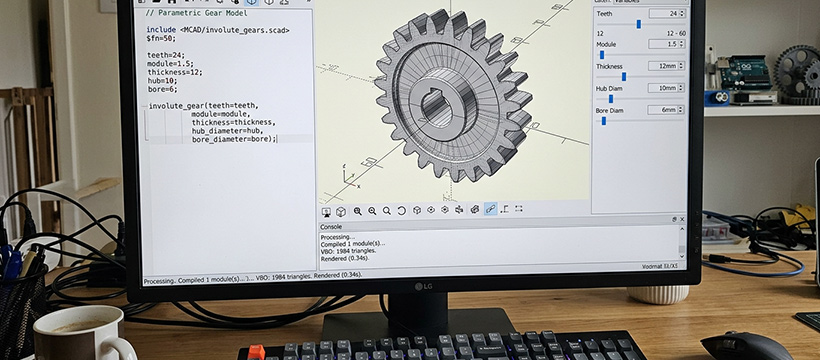Click the Zoom In magnifier icon
Screen dimensions: 820x360
coord(372,211)
